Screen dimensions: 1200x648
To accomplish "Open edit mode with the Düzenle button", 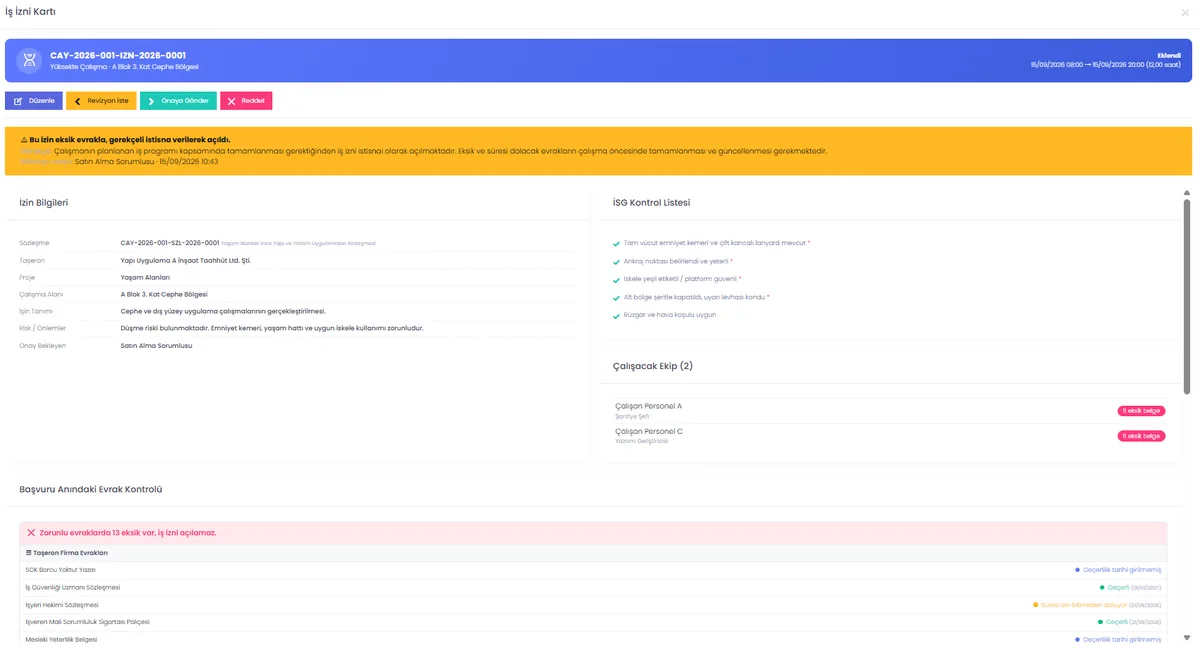I will pos(34,101).
